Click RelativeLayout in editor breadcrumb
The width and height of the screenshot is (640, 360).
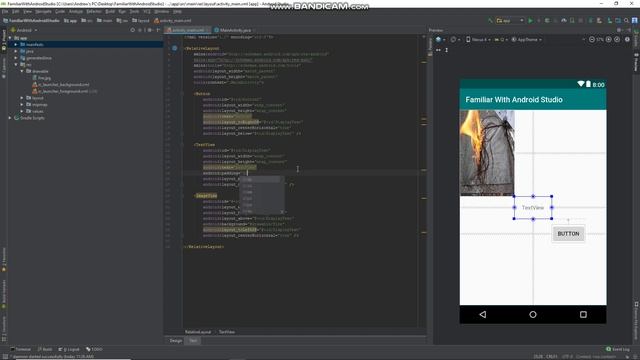(x=198, y=332)
